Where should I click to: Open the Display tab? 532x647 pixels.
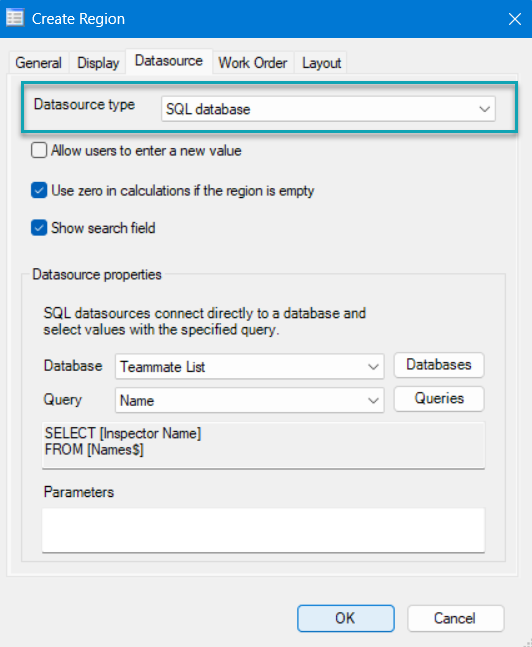coord(98,63)
